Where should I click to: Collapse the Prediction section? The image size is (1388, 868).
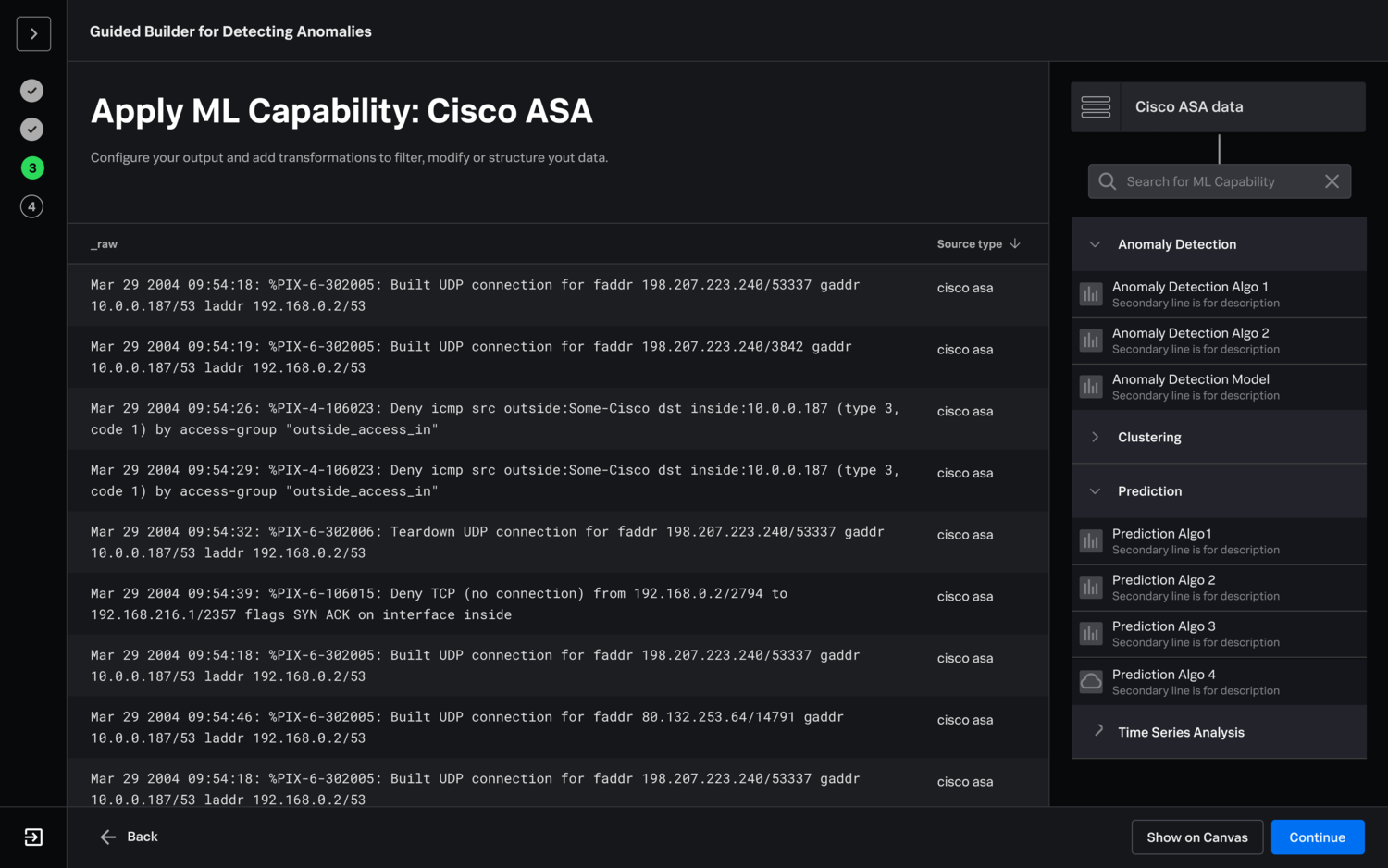coord(1219,490)
